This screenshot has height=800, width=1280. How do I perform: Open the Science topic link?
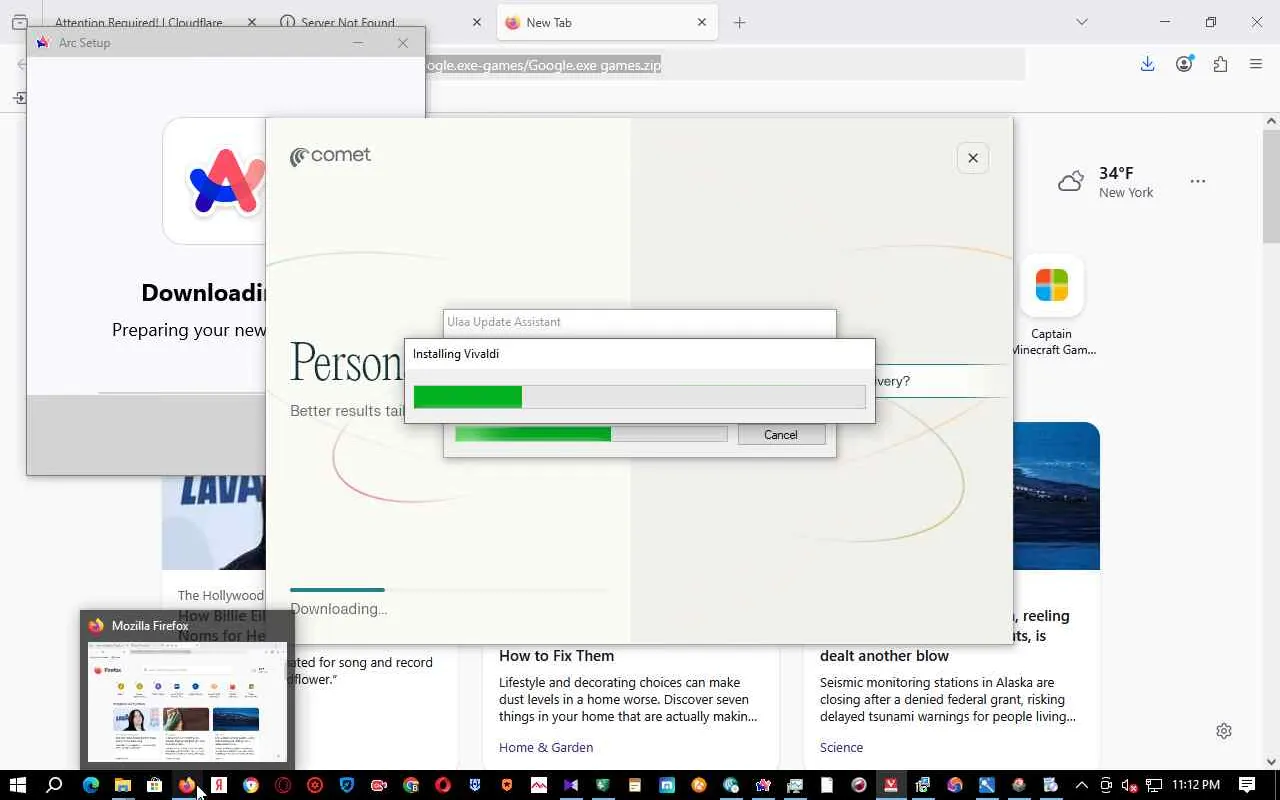click(842, 747)
